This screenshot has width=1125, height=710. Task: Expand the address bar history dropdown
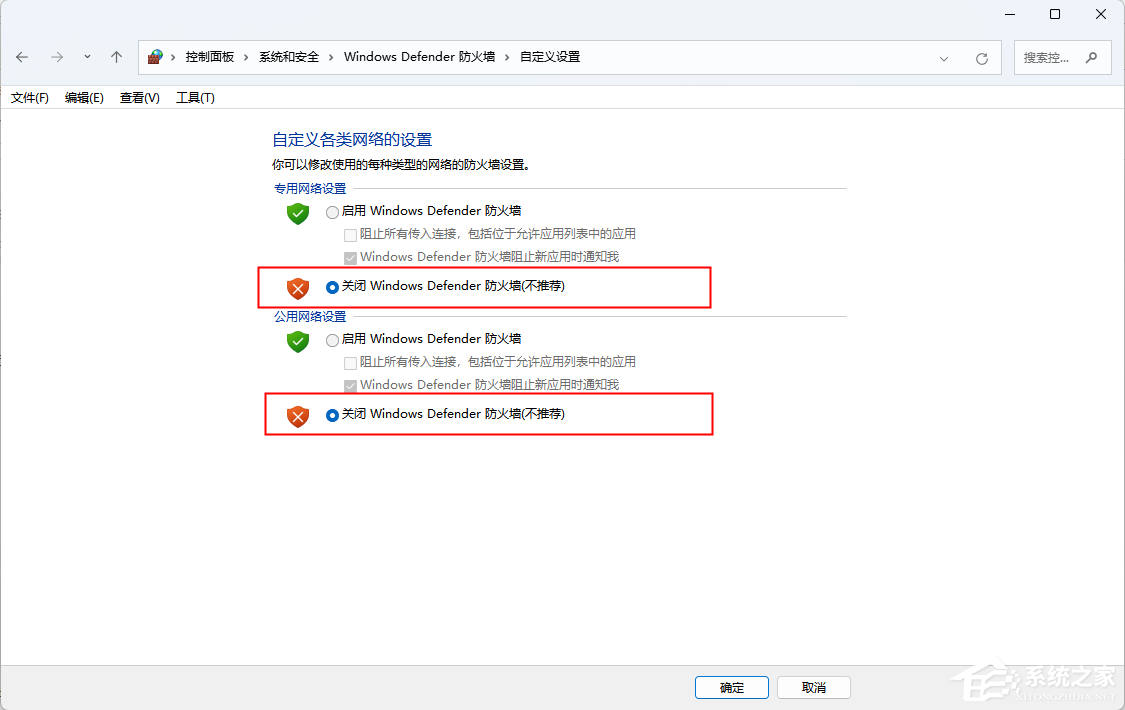pos(944,58)
